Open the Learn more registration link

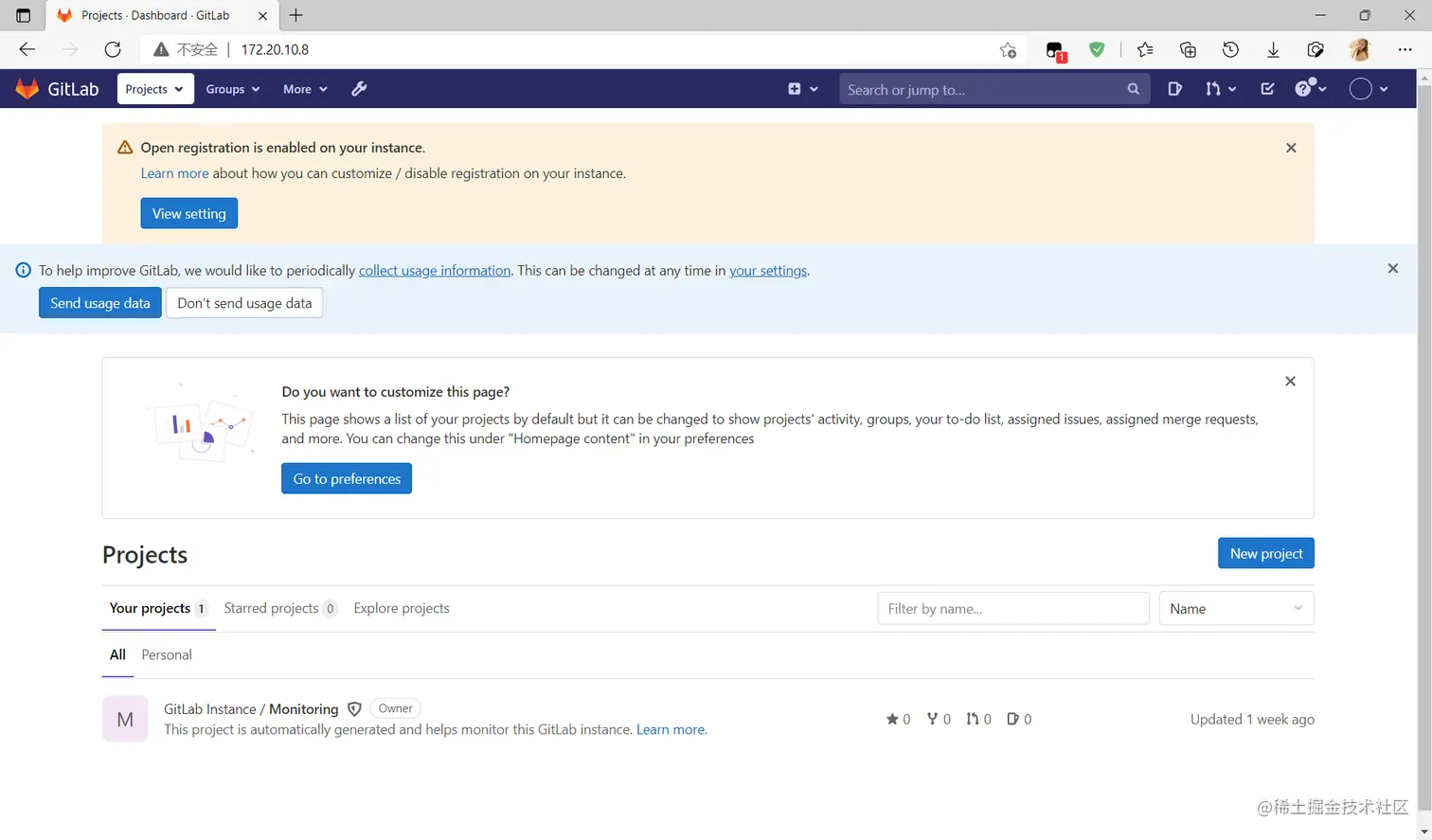[x=174, y=173]
